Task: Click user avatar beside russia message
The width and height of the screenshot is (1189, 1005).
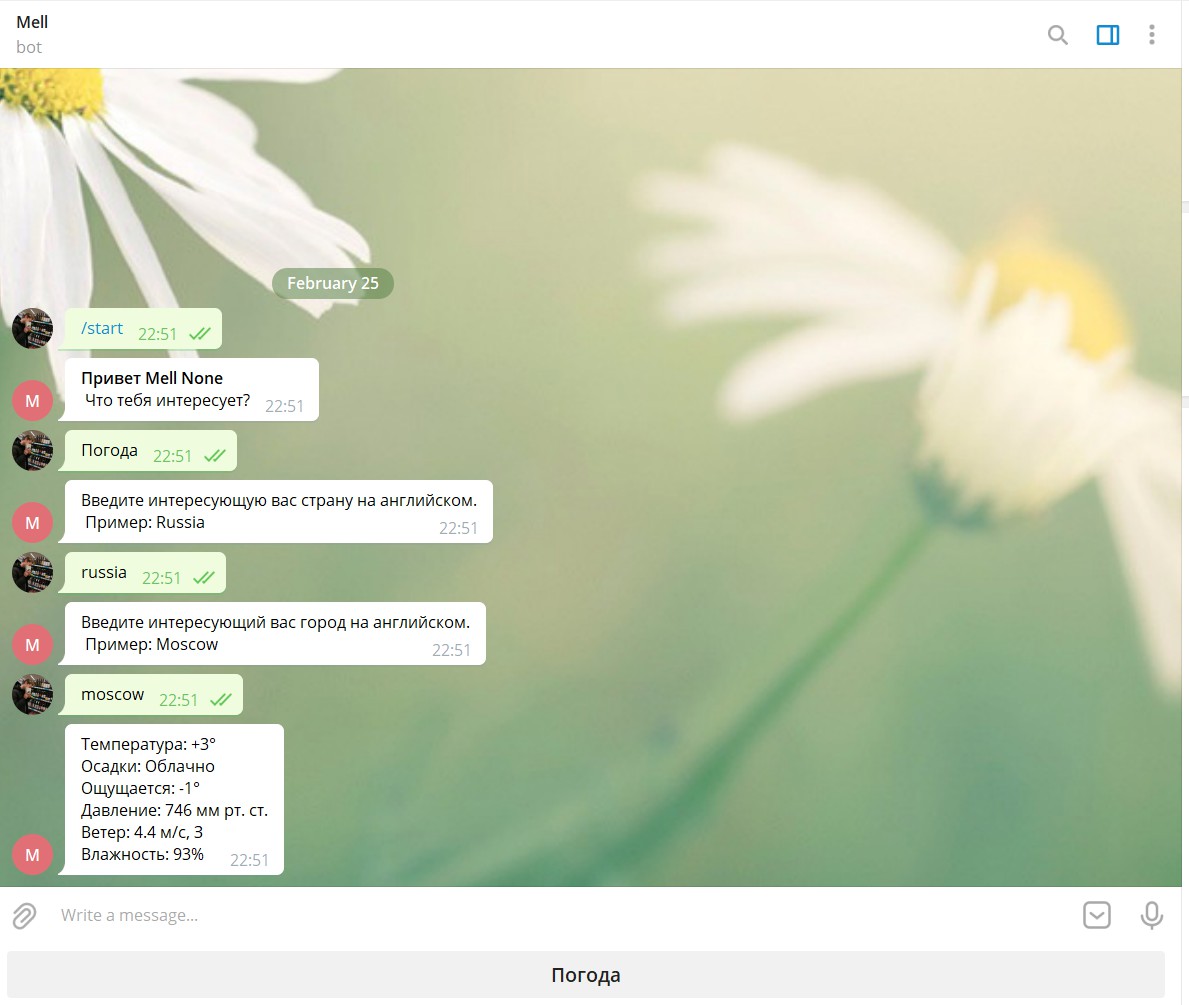Action: click(33, 573)
